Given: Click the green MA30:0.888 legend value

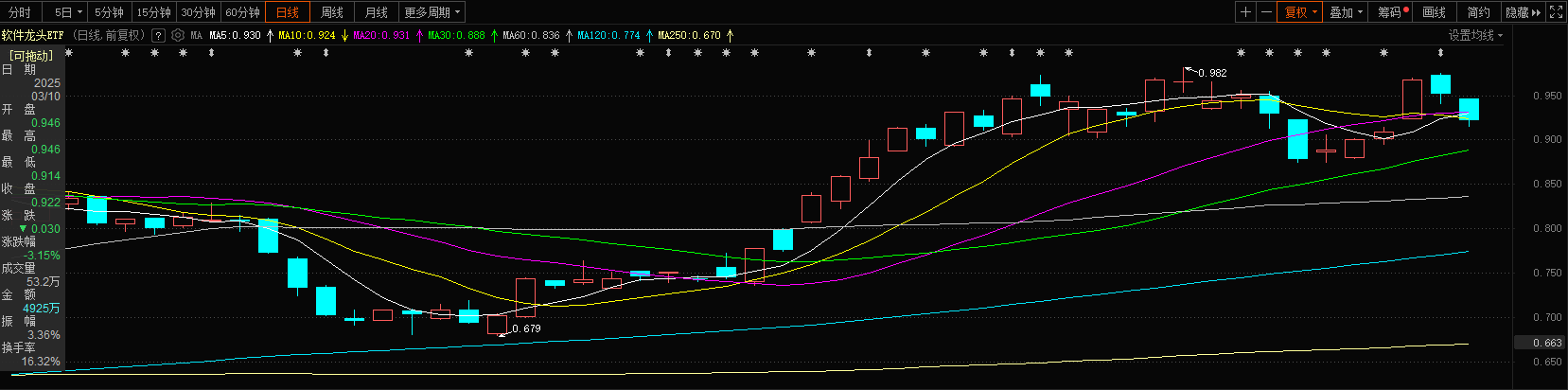Looking at the screenshot, I should (456, 36).
